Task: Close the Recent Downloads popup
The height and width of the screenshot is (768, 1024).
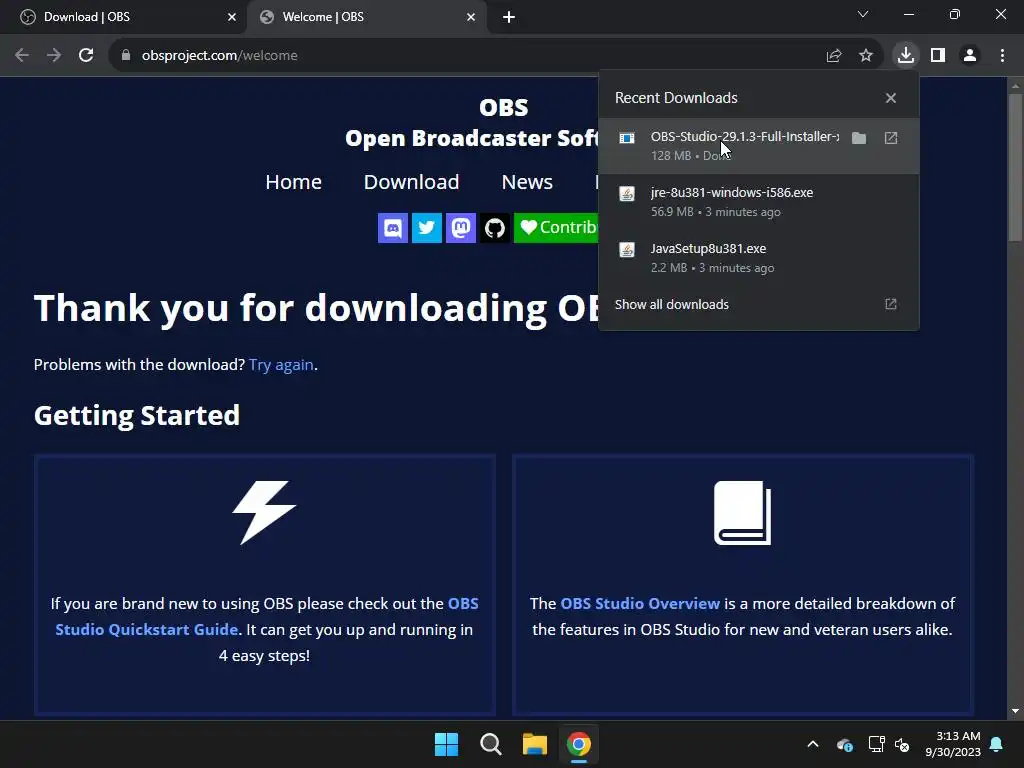Action: [891, 98]
